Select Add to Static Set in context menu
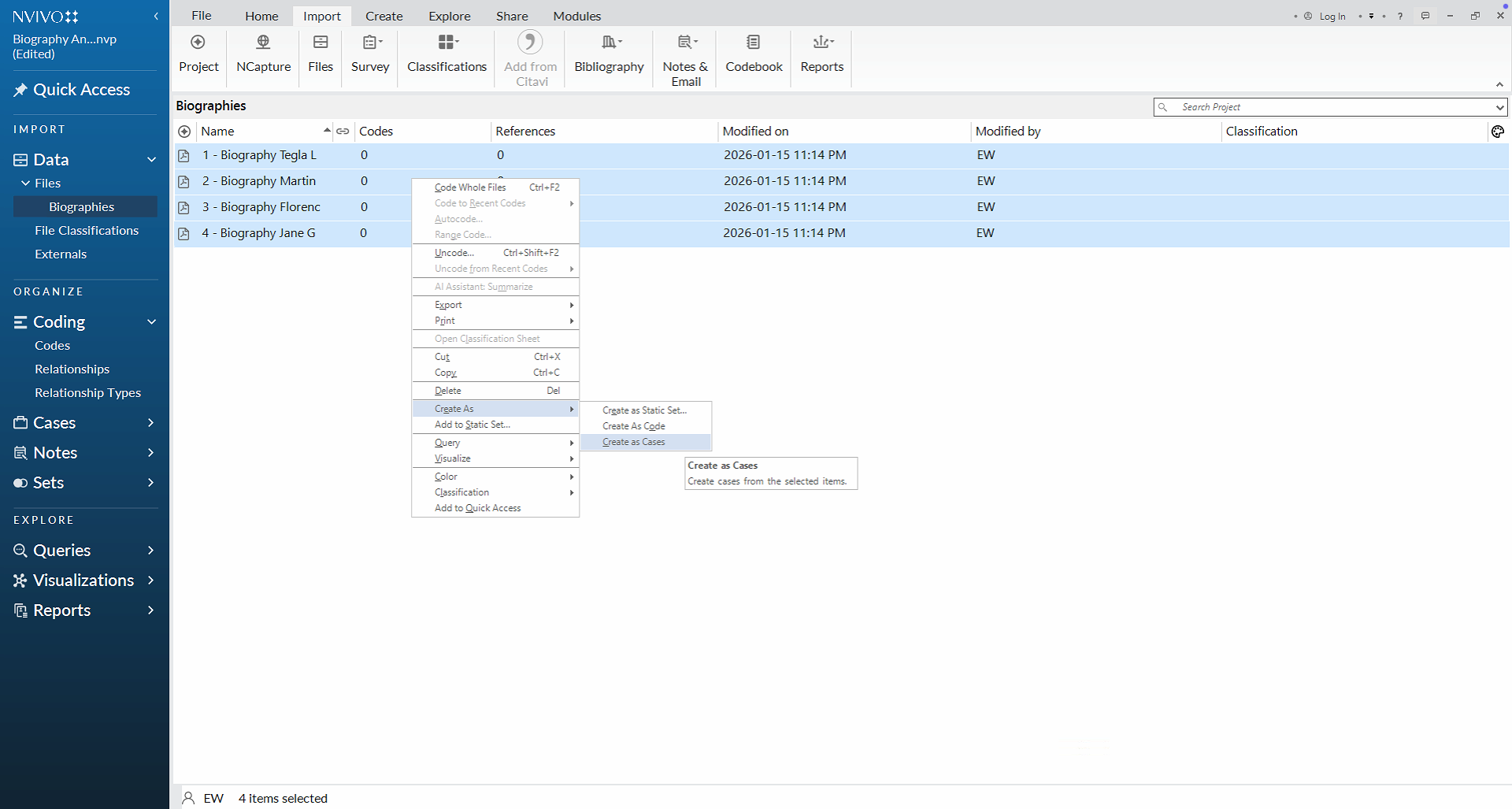 [x=472, y=425]
